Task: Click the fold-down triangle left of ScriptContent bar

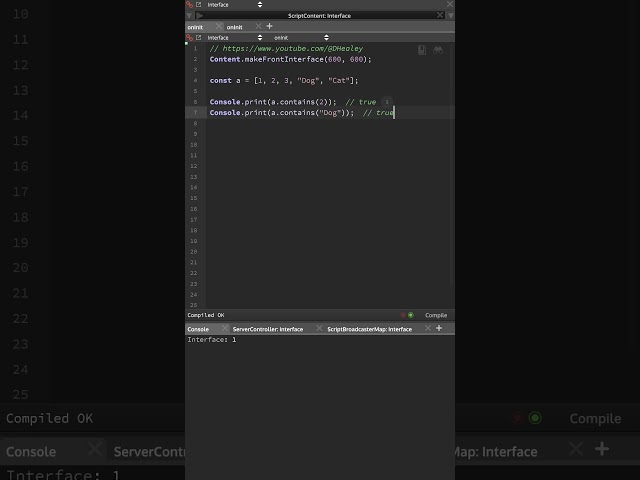Action: click(189, 16)
